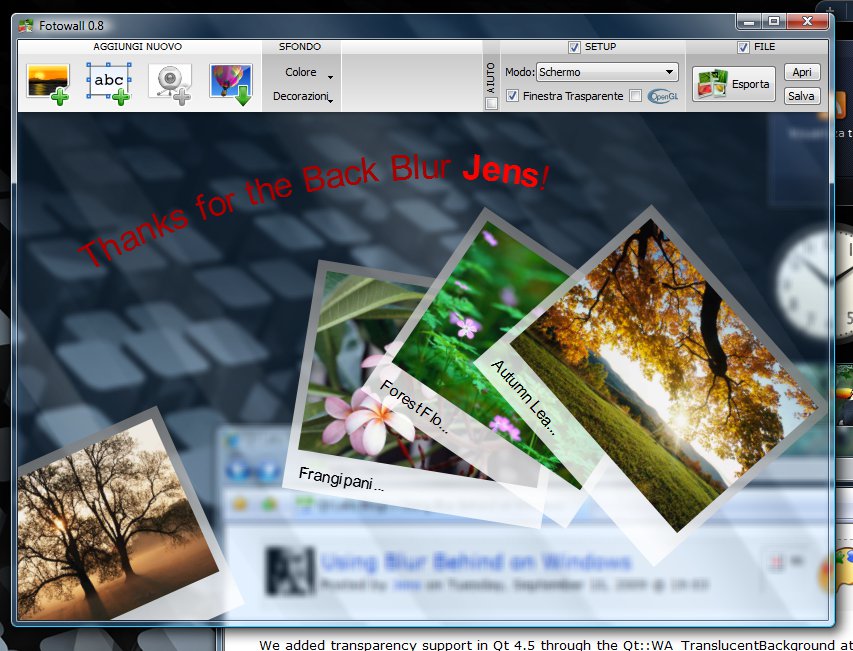Click the OpenGL logo icon

click(x=663, y=96)
